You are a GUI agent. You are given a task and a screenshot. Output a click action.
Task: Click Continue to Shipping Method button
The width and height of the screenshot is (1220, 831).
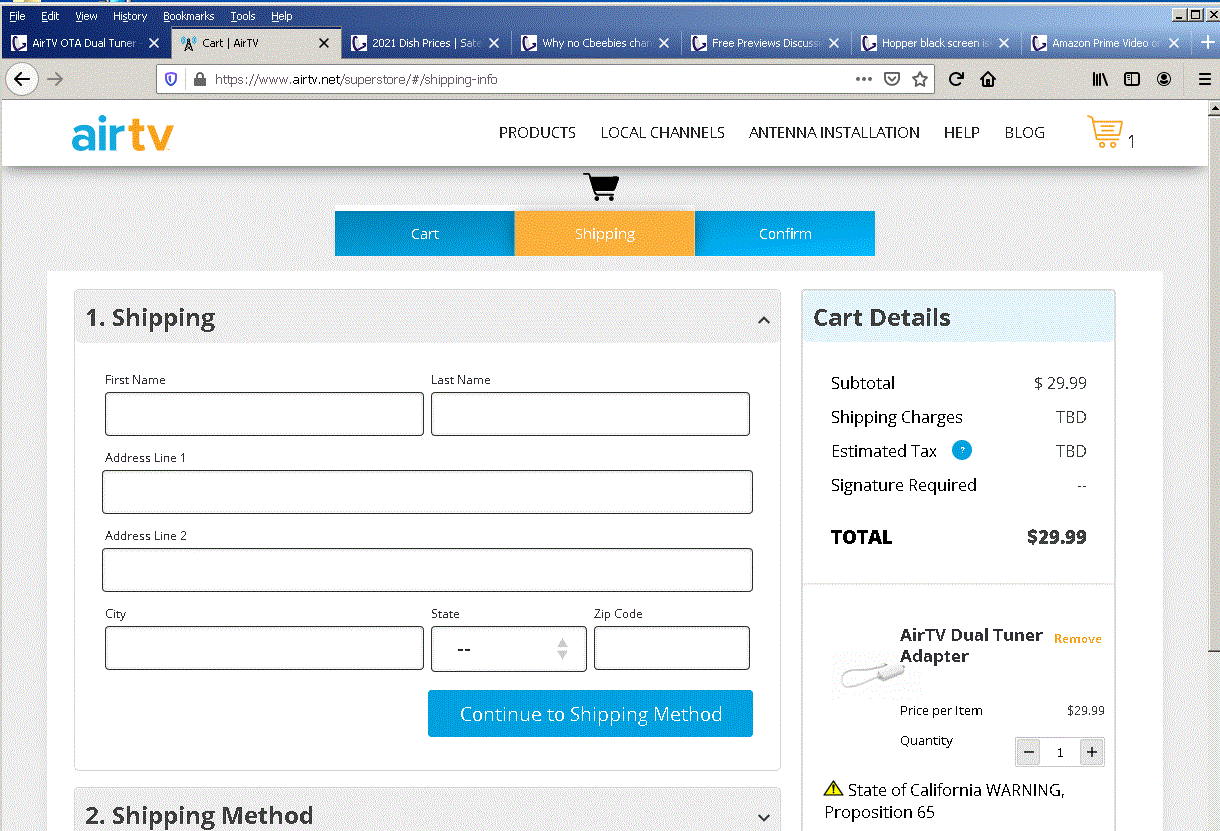click(x=590, y=714)
